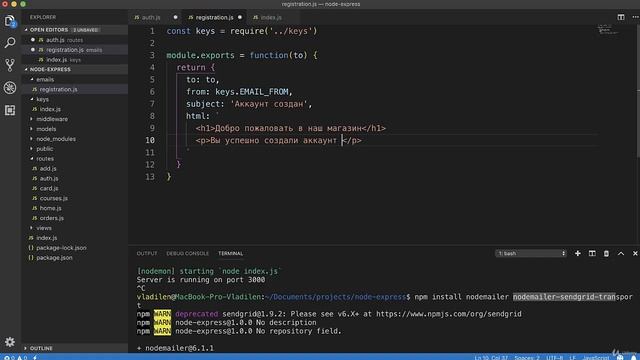Screen dimensions: 640x360
Task: Click the editor minimap preview
Action: [x=607, y=29]
